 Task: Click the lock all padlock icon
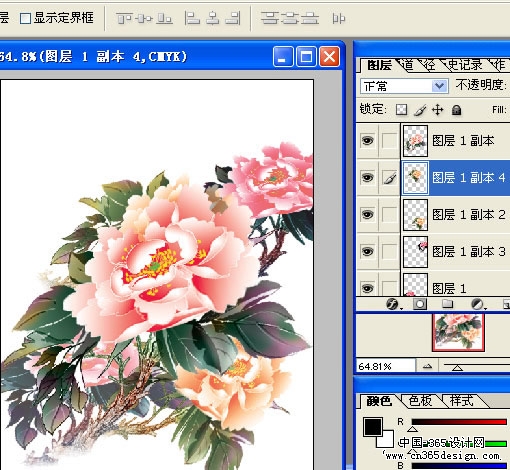[x=456, y=110]
